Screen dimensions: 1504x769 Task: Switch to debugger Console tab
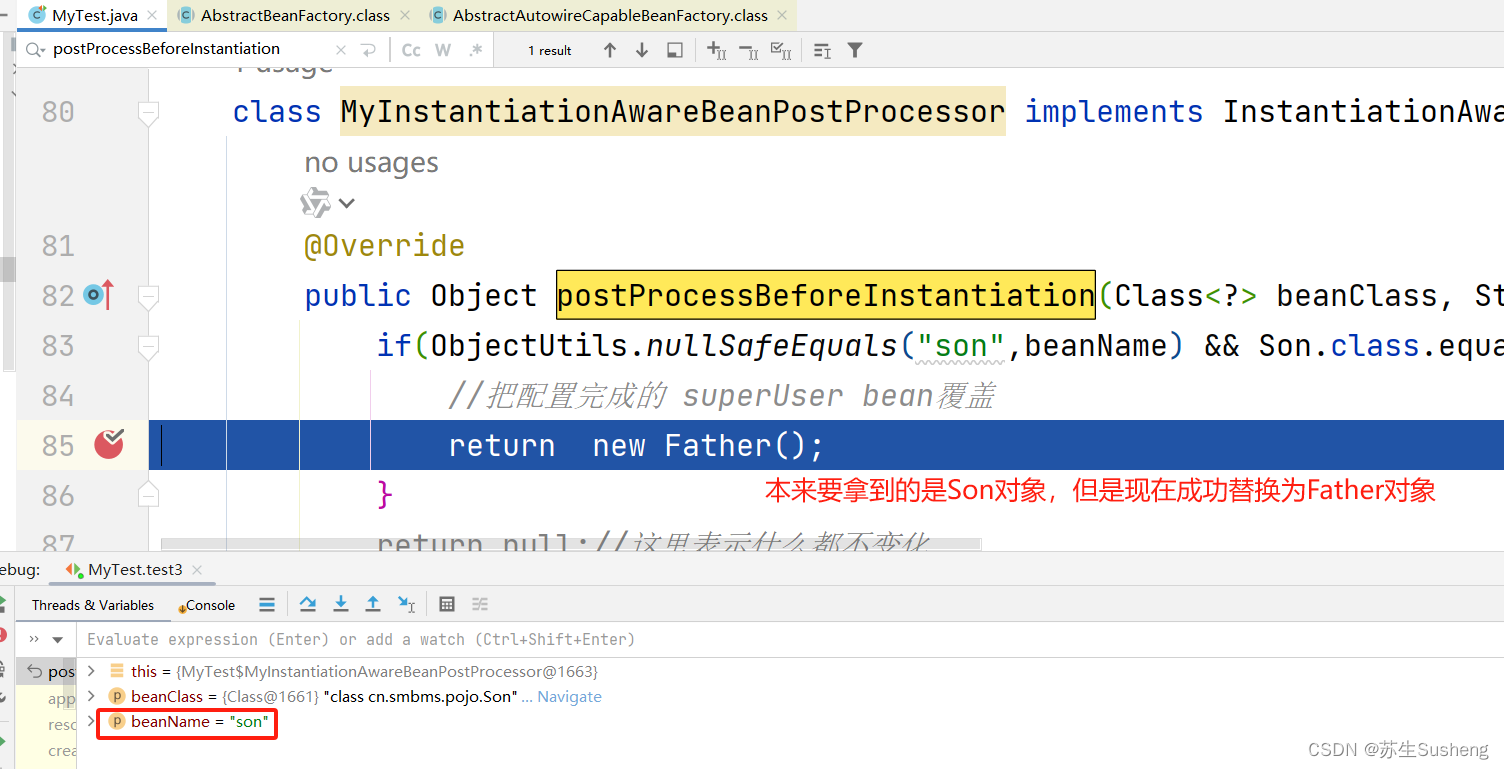tap(207, 605)
